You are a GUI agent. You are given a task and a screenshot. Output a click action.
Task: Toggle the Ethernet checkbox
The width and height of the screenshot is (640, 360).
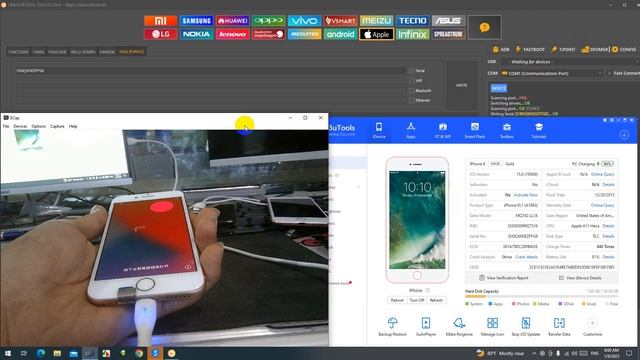tap(411, 100)
